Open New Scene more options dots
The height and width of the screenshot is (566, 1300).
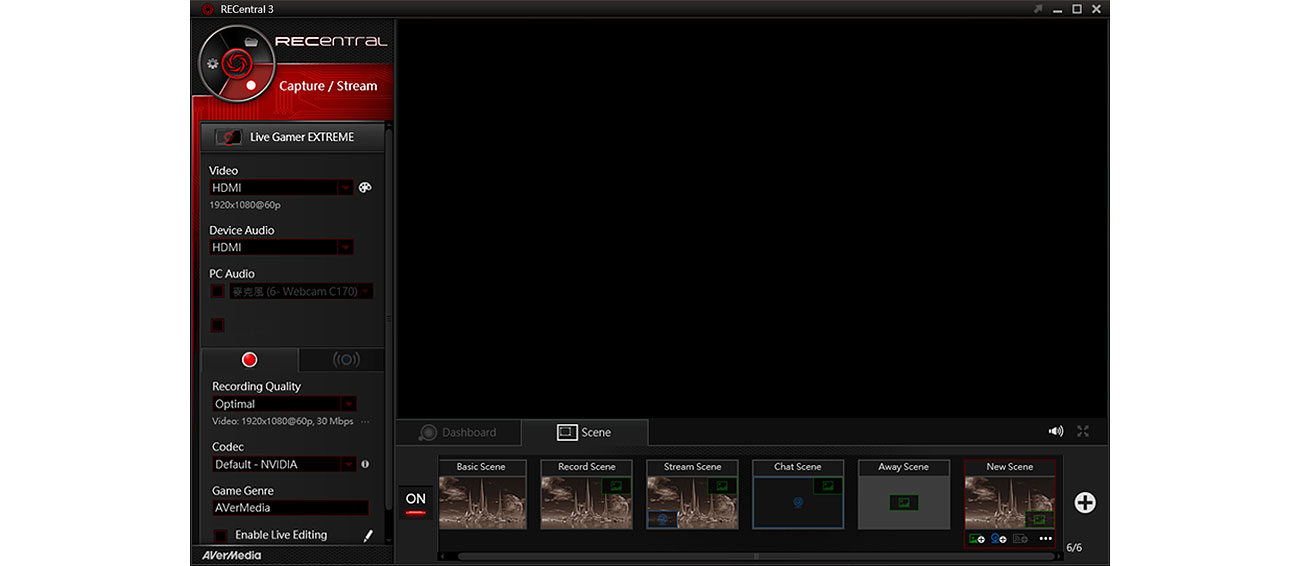pos(1045,539)
